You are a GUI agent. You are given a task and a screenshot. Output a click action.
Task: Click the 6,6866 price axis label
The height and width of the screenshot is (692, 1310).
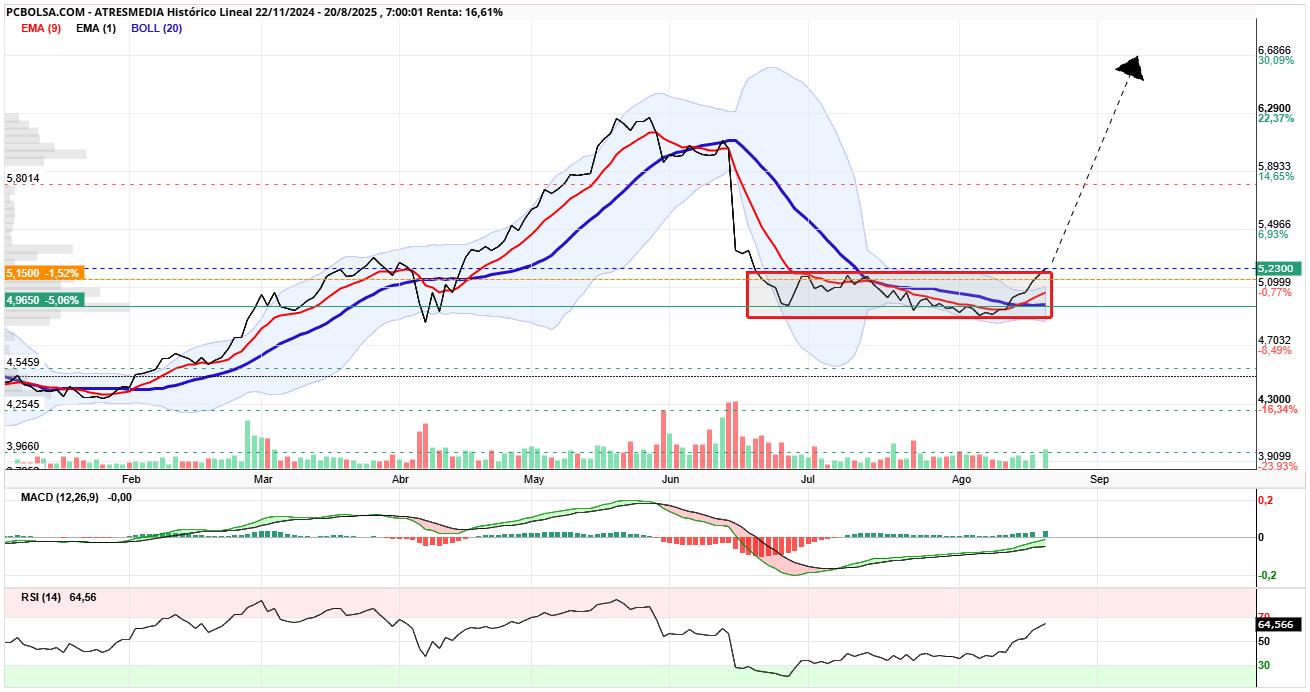coord(1274,49)
